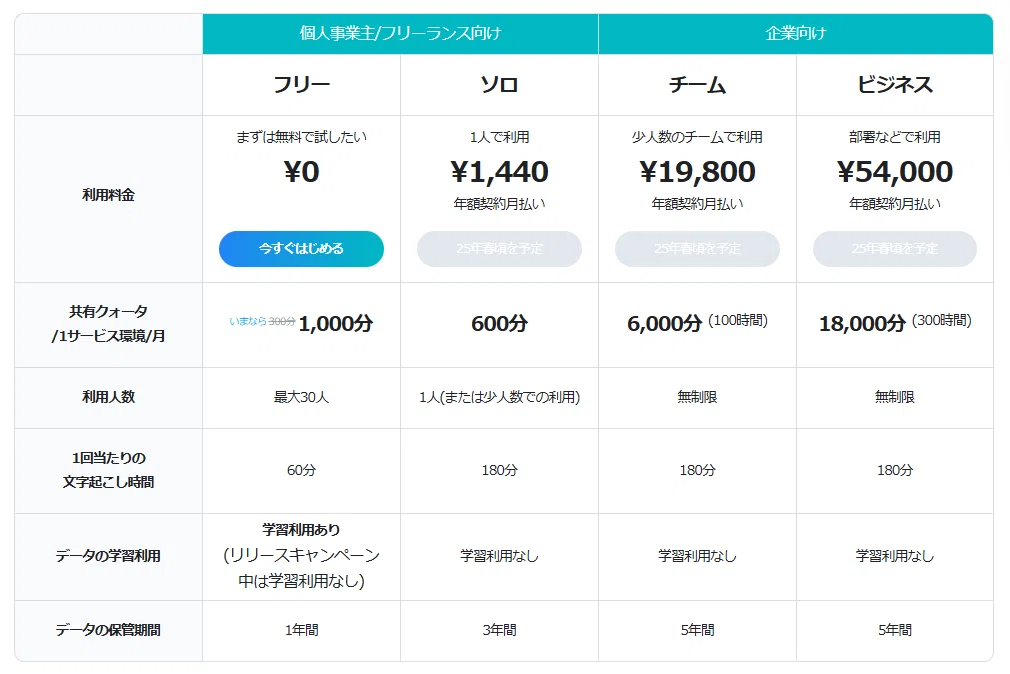Screen dimensions: 1010x674
Task: Click the ¥0 free plan price
Action: click(301, 172)
